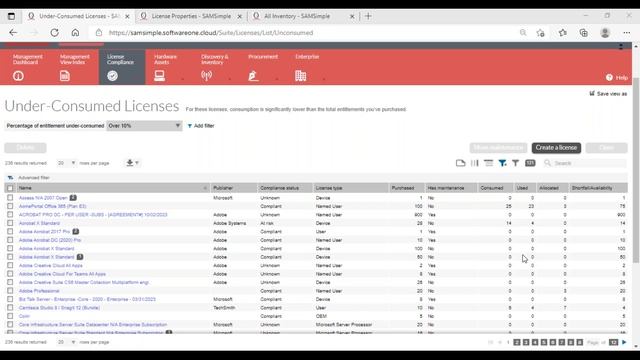Click browser refresh icon

pyautogui.click(x=54, y=33)
